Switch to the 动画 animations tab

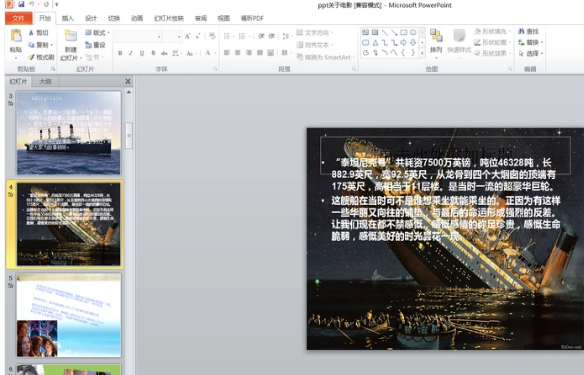pyautogui.click(x=137, y=18)
